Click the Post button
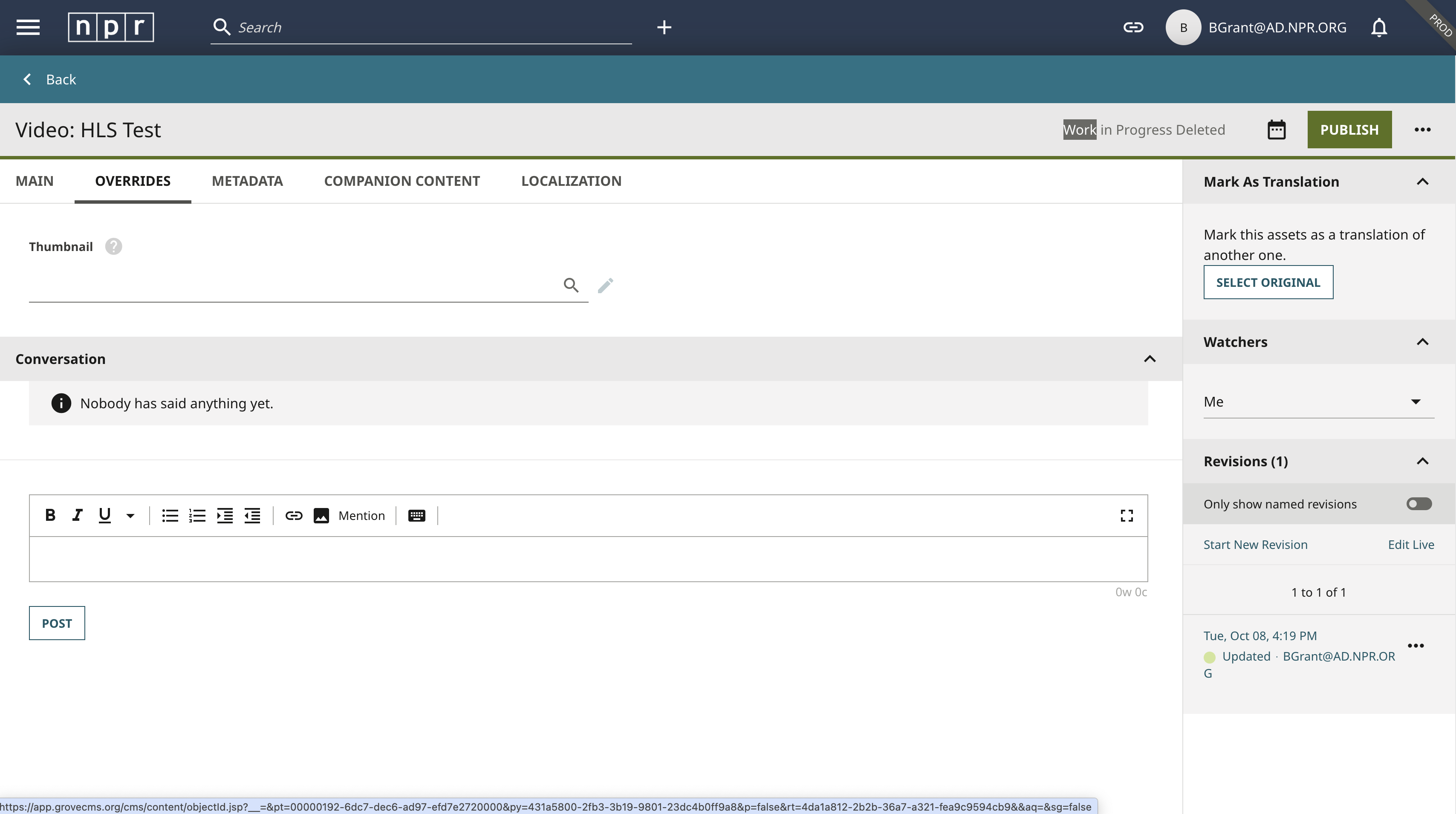This screenshot has width=1456, height=814. [57, 623]
